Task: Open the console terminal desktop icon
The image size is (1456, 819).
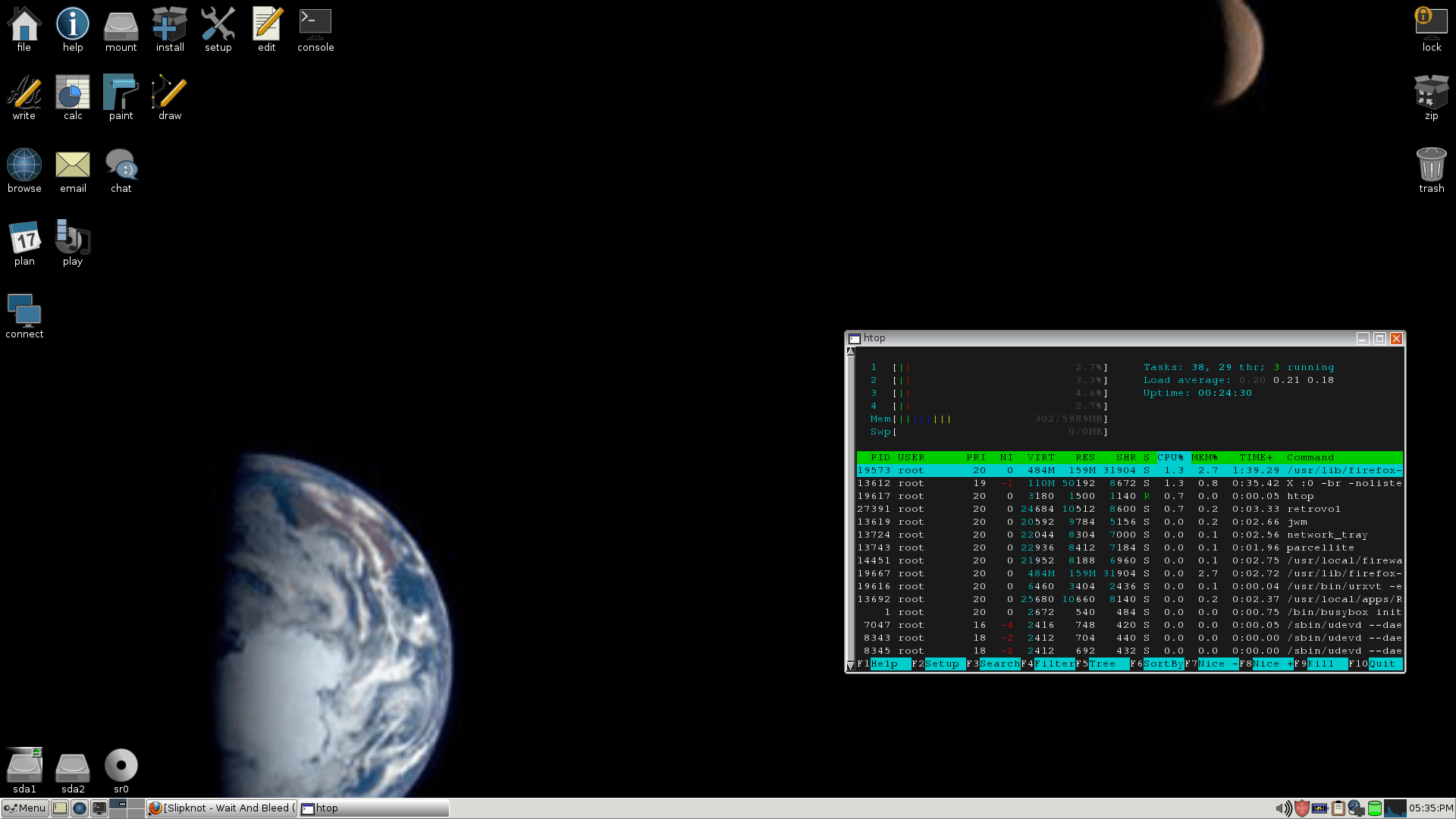Action: click(315, 30)
